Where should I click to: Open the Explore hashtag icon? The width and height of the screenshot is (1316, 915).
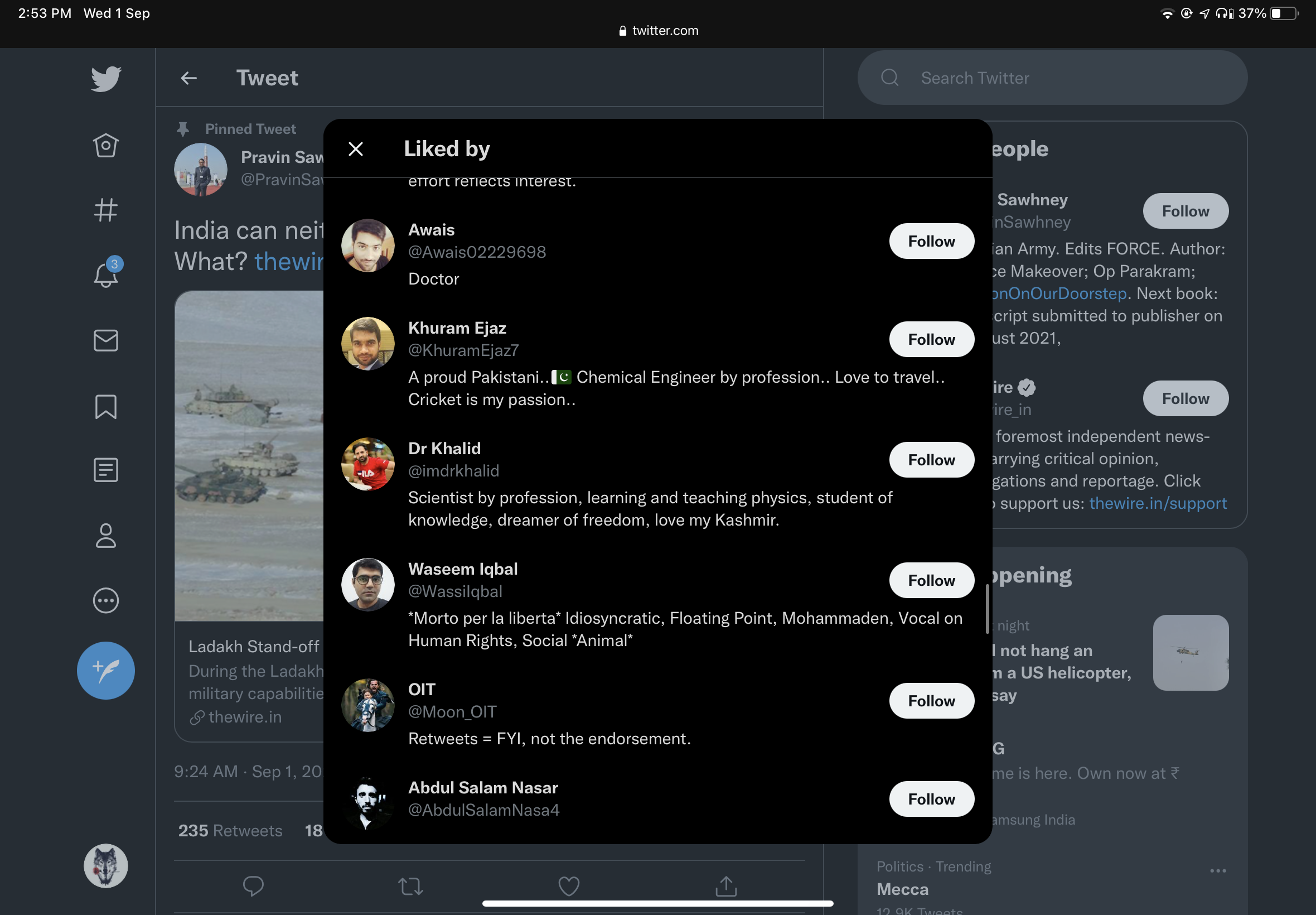pos(106,210)
